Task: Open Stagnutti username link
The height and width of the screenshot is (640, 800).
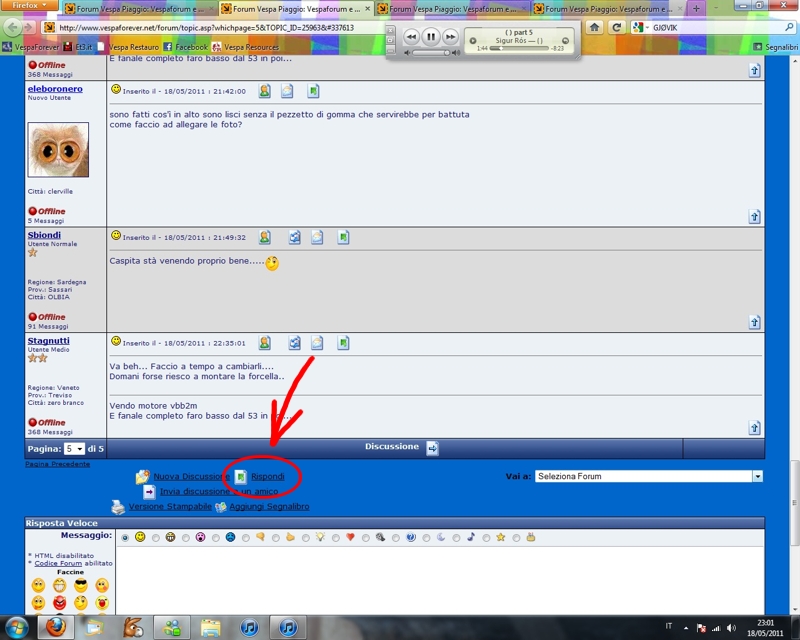Action: [x=48, y=341]
